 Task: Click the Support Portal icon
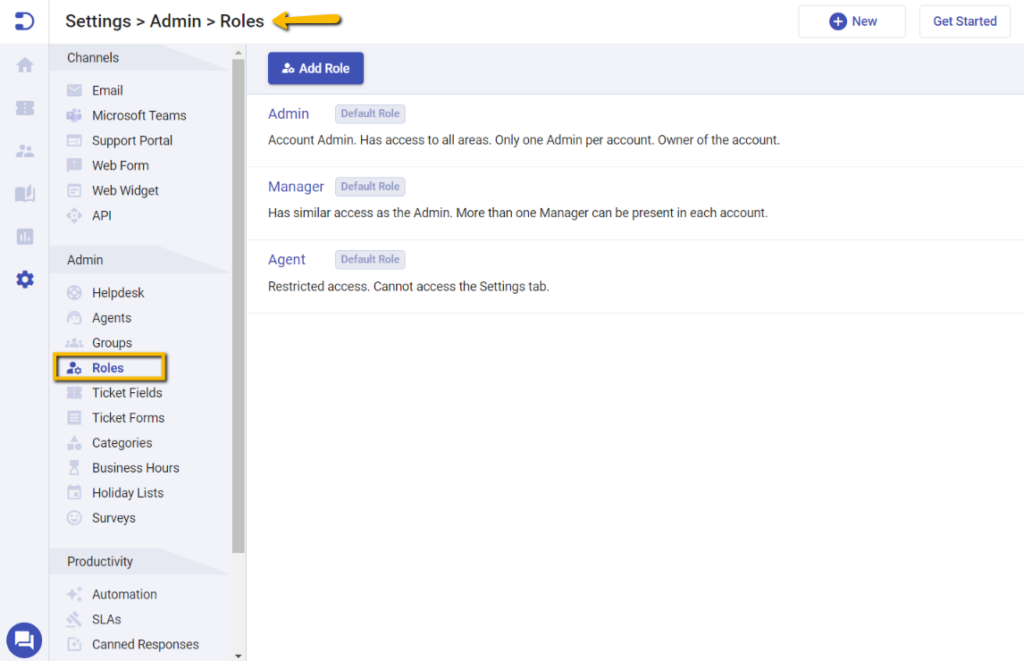pyautogui.click(x=74, y=140)
